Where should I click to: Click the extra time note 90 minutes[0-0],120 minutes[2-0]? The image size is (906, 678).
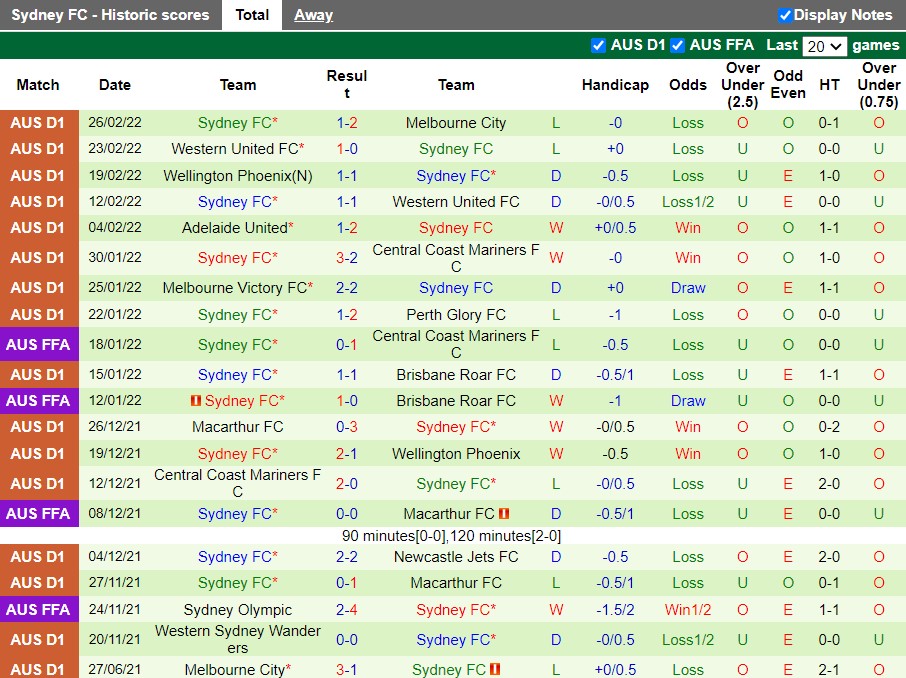451,536
